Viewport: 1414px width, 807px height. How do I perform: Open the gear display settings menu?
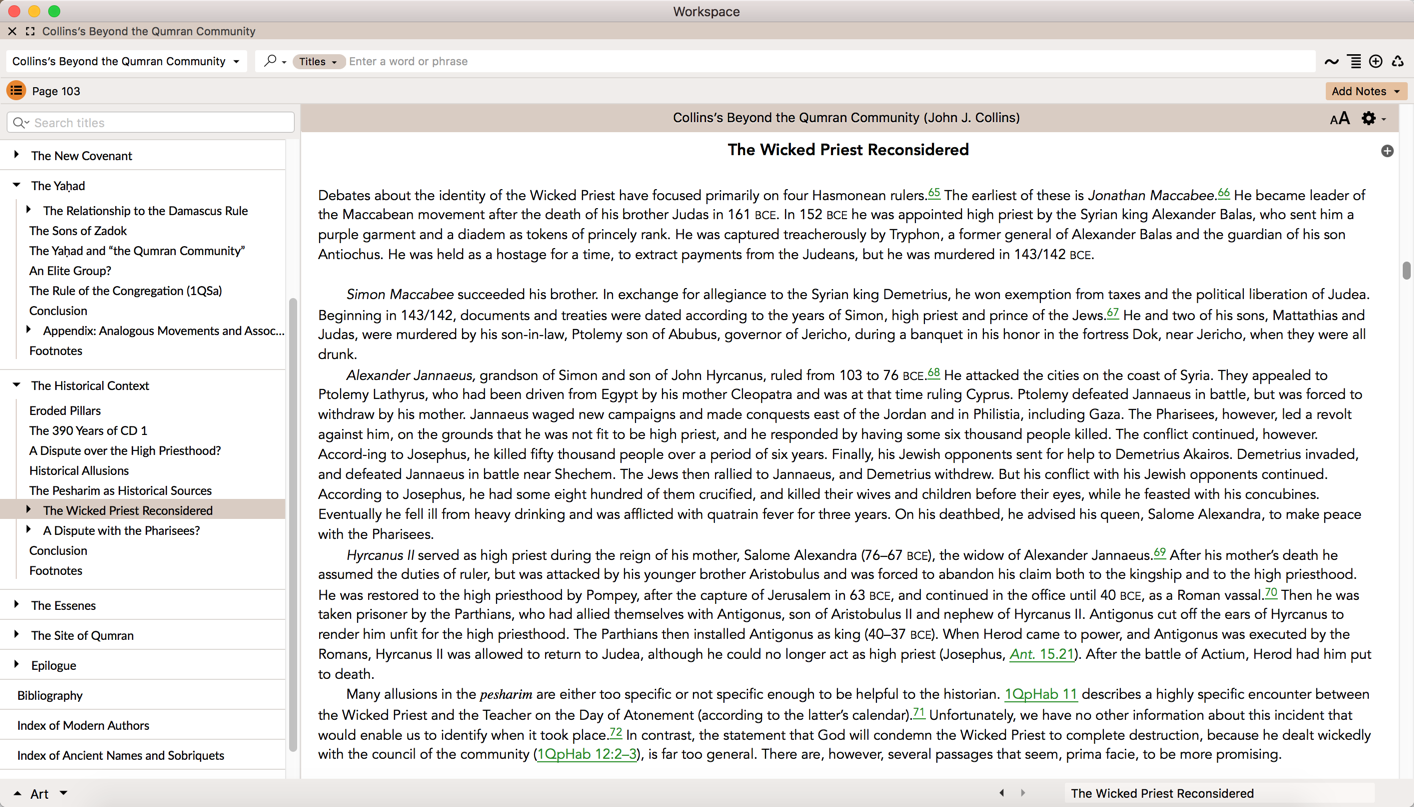1374,119
